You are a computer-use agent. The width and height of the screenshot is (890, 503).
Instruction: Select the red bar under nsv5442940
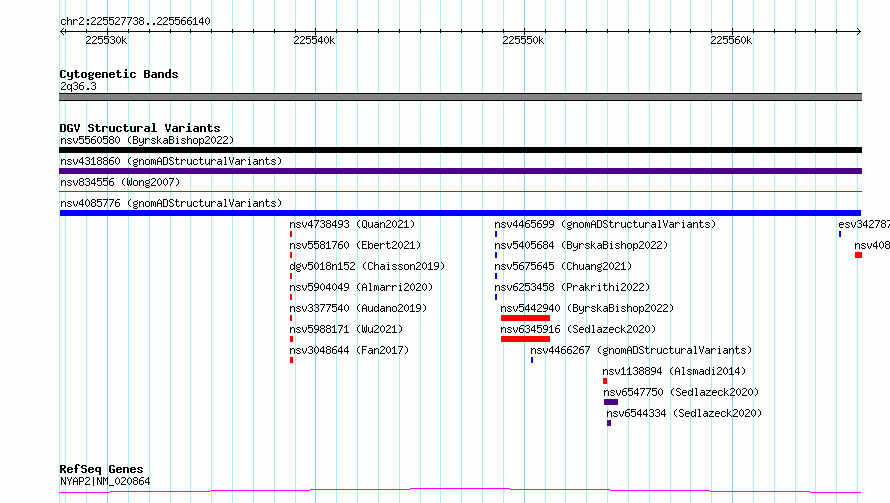[x=525, y=318]
